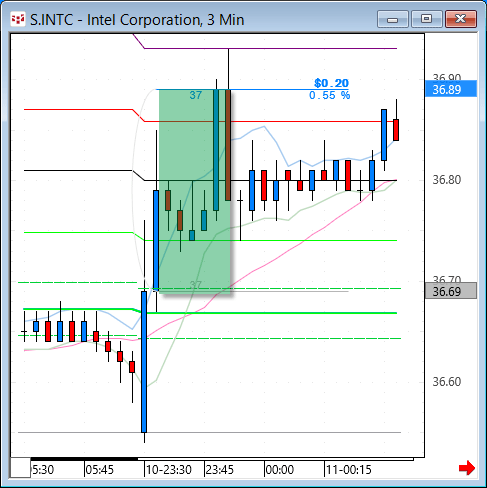Image resolution: width=487 pixels, height=488 pixels.
Task: Click the black horizontal scrollbar segment
Action: tap(84, 459)
